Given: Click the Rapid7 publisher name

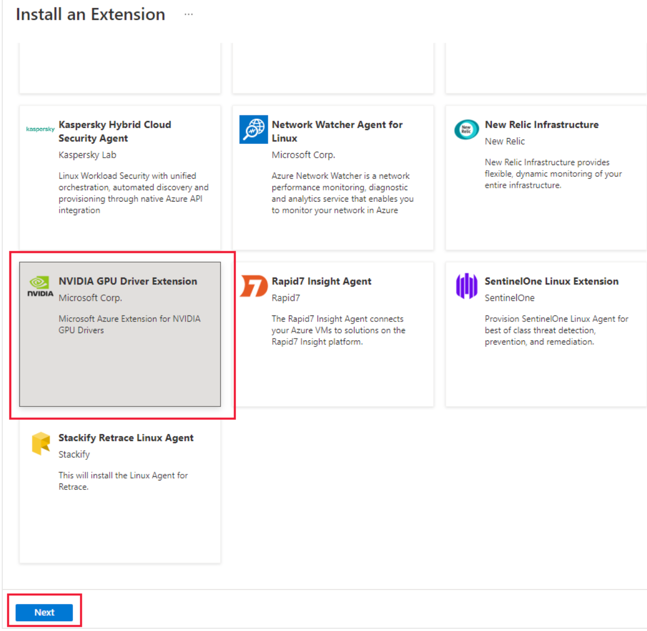Looking at the screenshot, I should click(x=286, y=298).
